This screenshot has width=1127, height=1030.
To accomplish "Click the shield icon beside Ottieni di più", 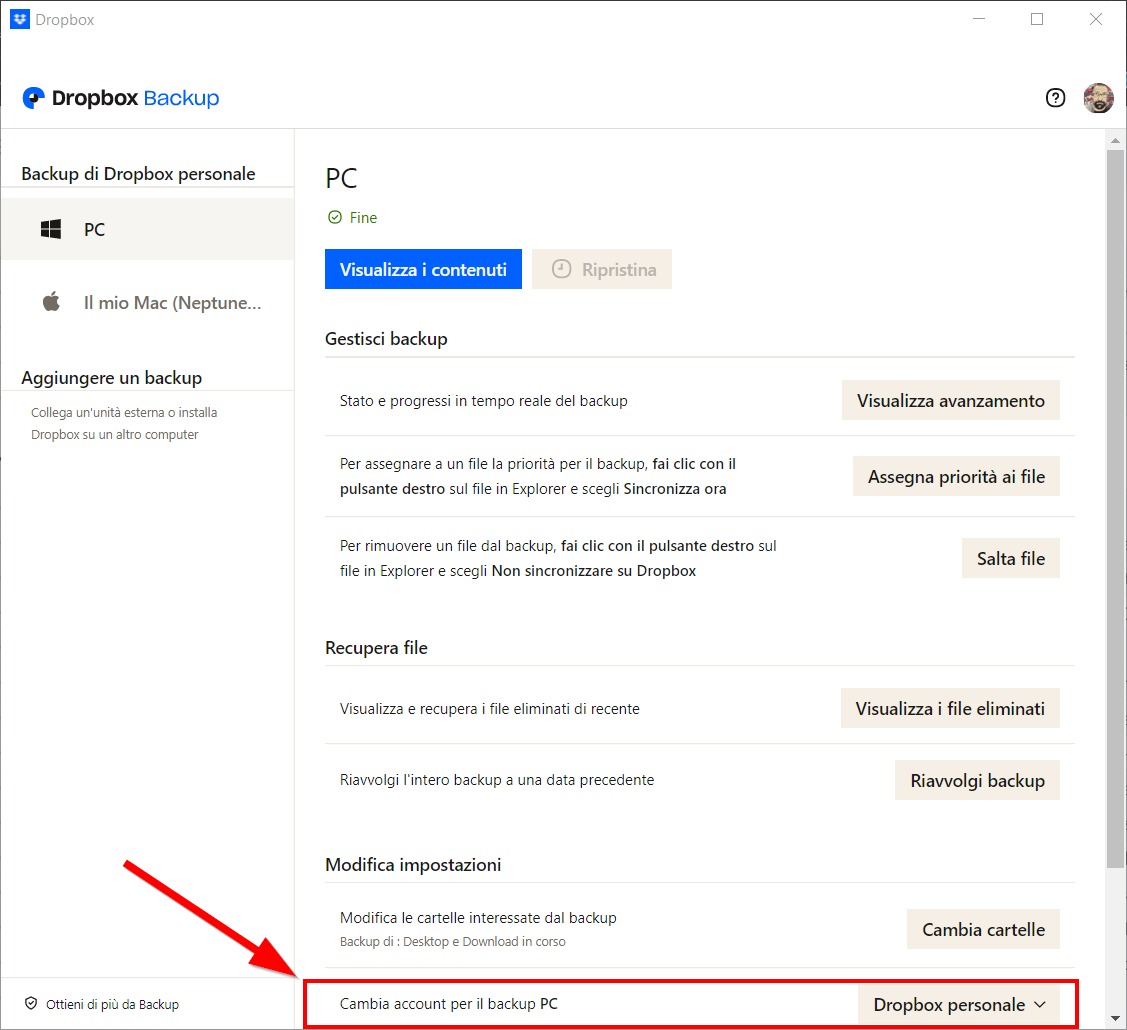I will [x=31, y=1003].
